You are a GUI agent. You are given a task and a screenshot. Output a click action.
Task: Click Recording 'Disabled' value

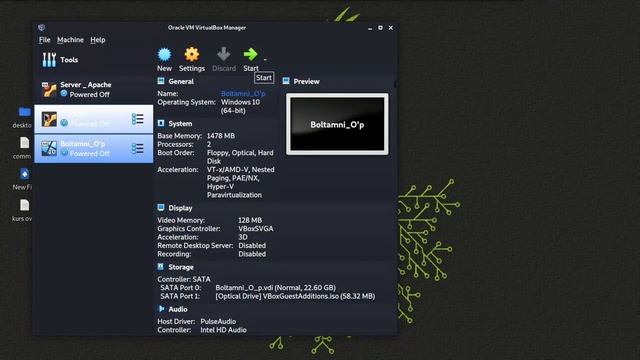pos(252,254)
